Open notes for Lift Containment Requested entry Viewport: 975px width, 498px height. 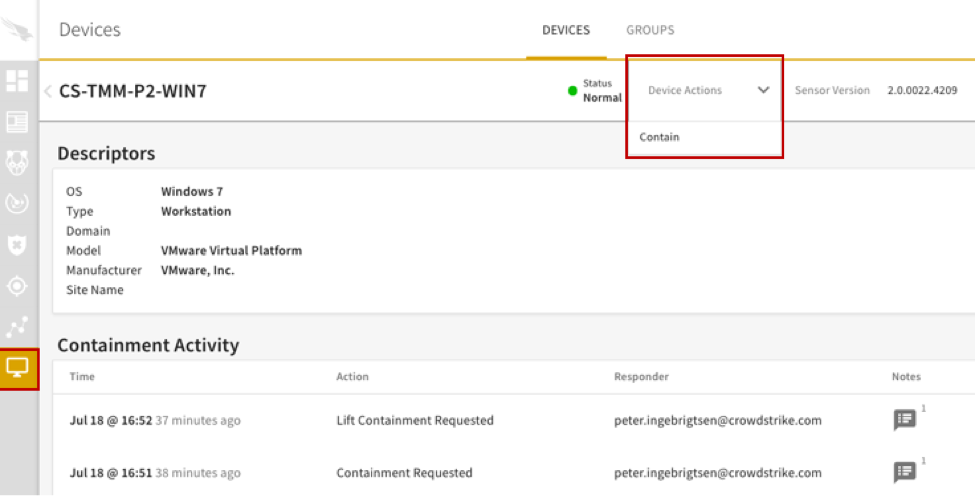(x=904, y=420)
